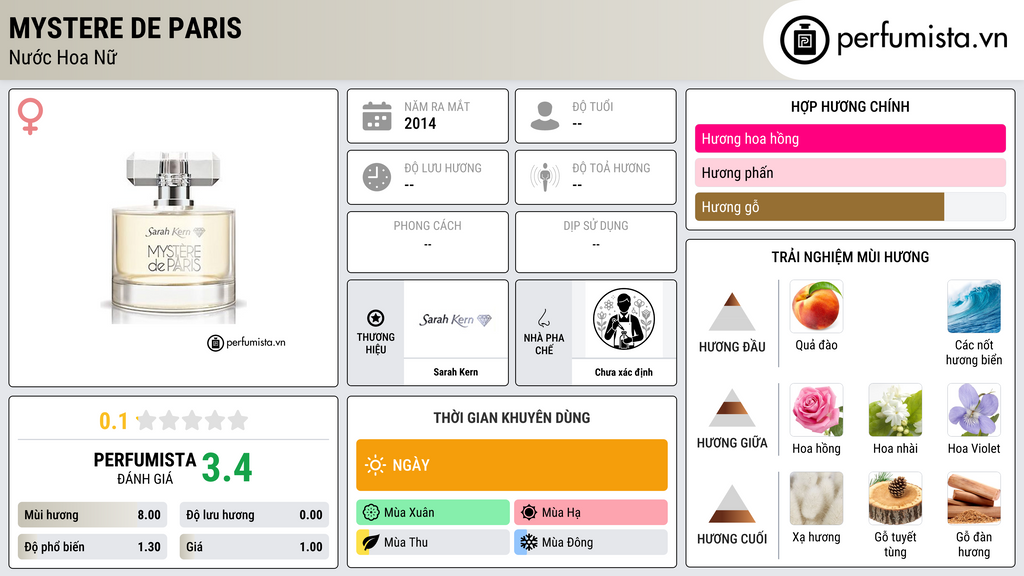Click the Độ phổ biến 1.30 score row
The image size is (1024, 576).
point(92,547)
